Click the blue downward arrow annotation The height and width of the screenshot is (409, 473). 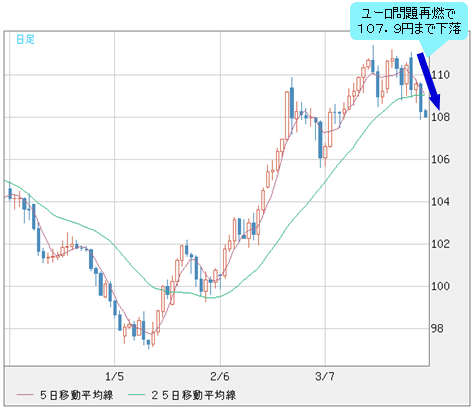[429, 81]
